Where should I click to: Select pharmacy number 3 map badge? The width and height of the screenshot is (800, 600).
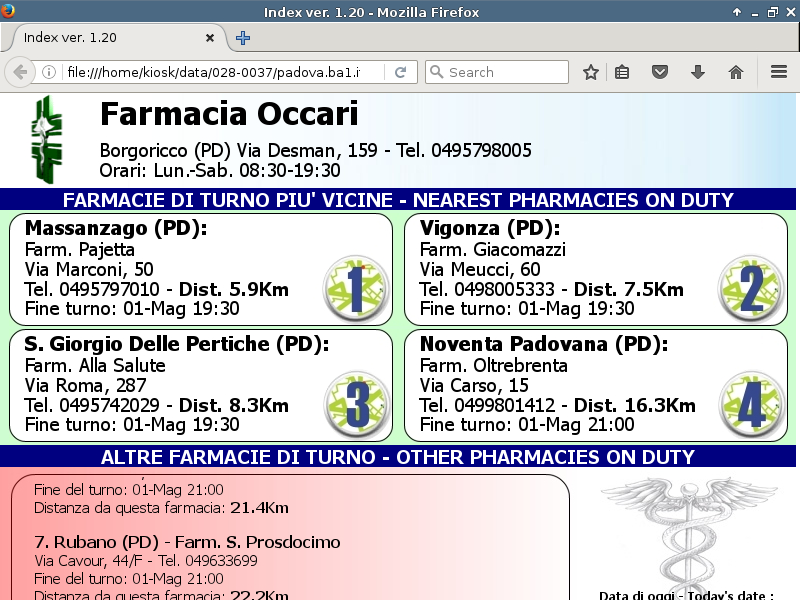coord(356,404)
